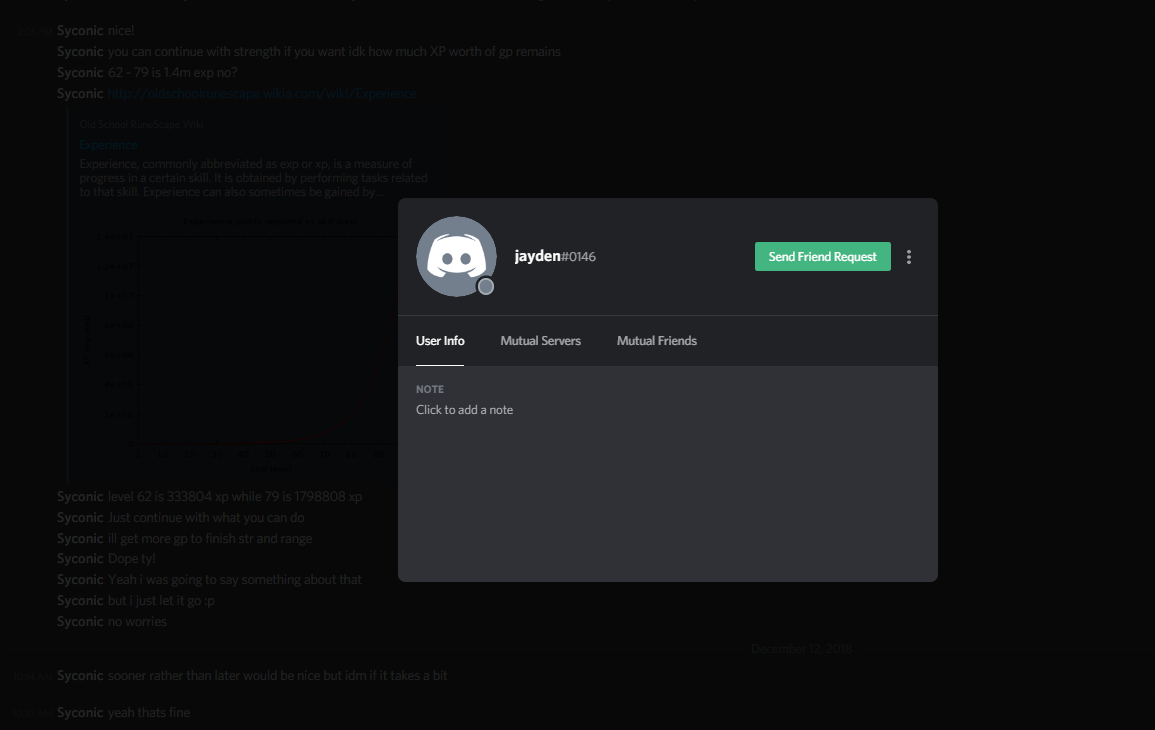Click the Send Friend Request button

[x=822, y=256]
